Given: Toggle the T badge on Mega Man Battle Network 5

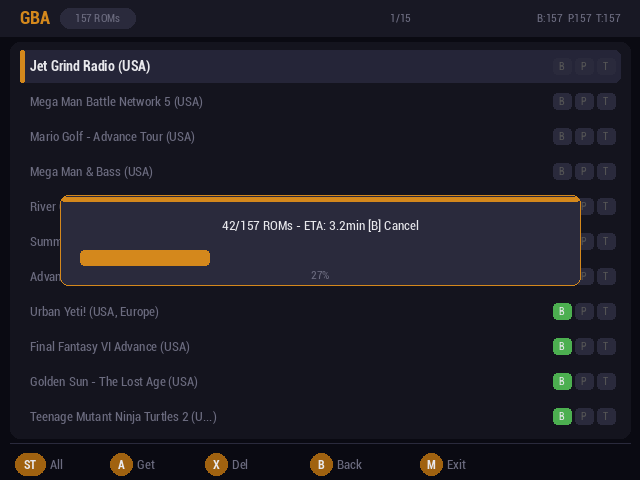Looking at the screenshot, I should 606,101.
